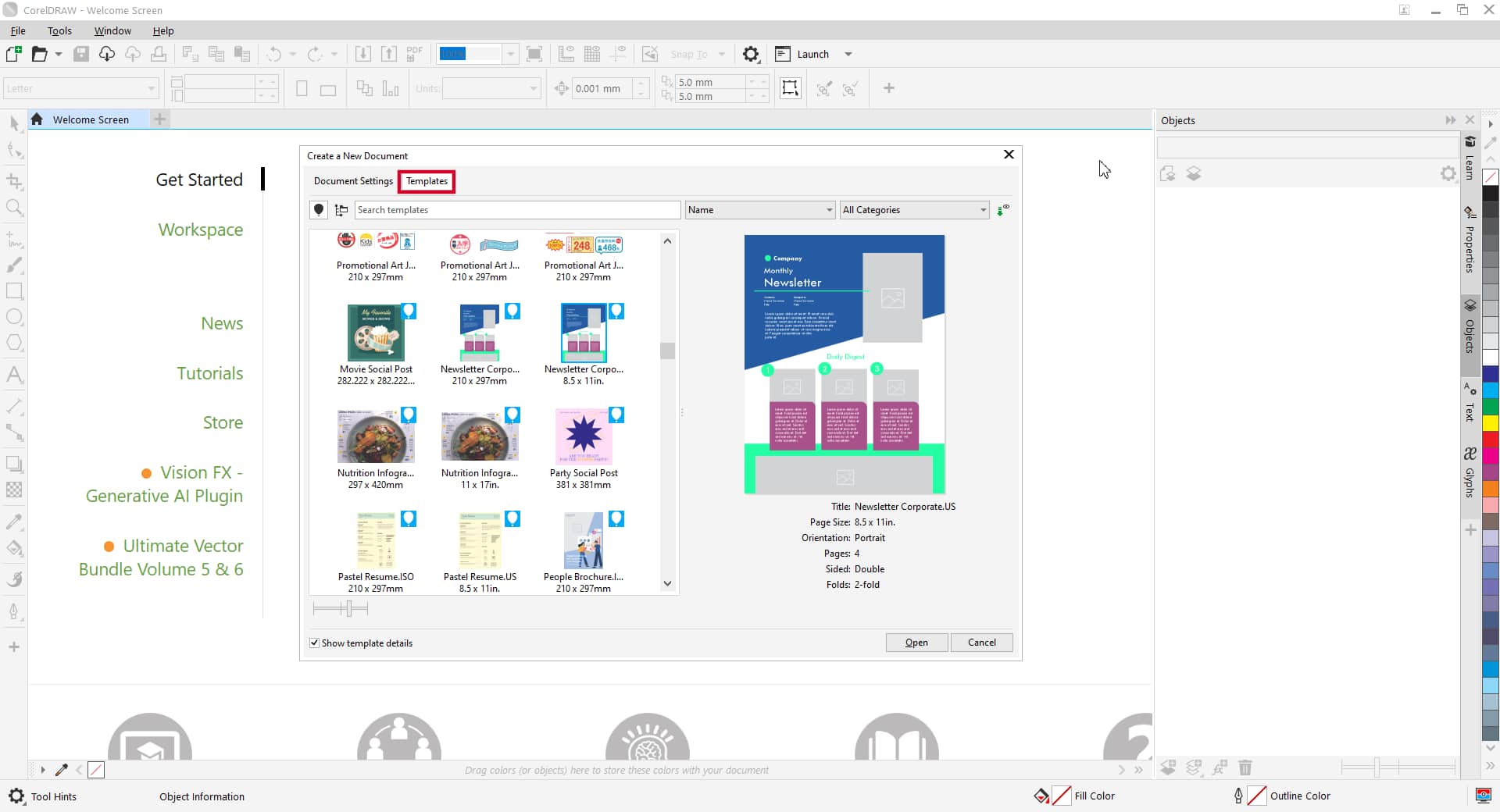The height and width of the screenshot is (812, 1500).
Task: Open the Learn docker tab
Action: click(x=1470, y=158)
